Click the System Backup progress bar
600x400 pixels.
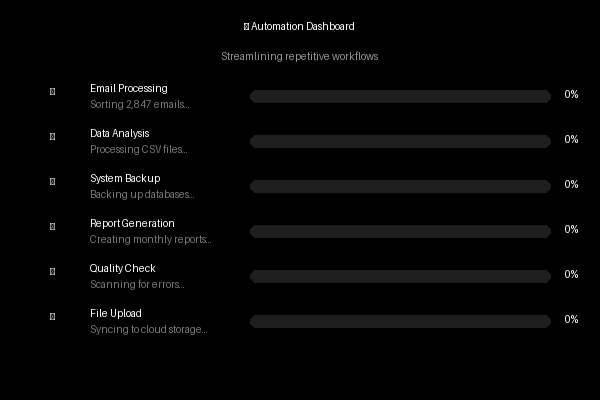400,186
